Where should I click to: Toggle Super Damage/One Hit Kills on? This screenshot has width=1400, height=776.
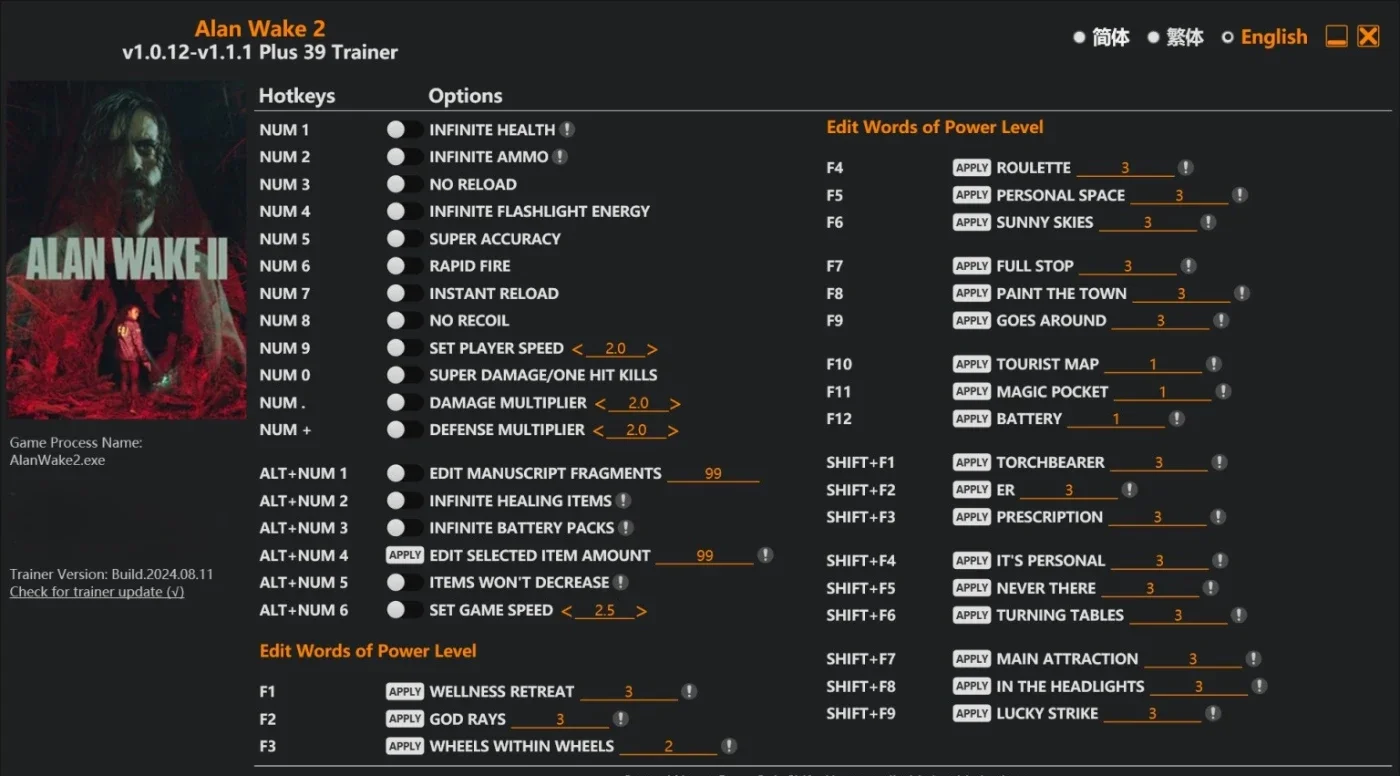[404, 375]
